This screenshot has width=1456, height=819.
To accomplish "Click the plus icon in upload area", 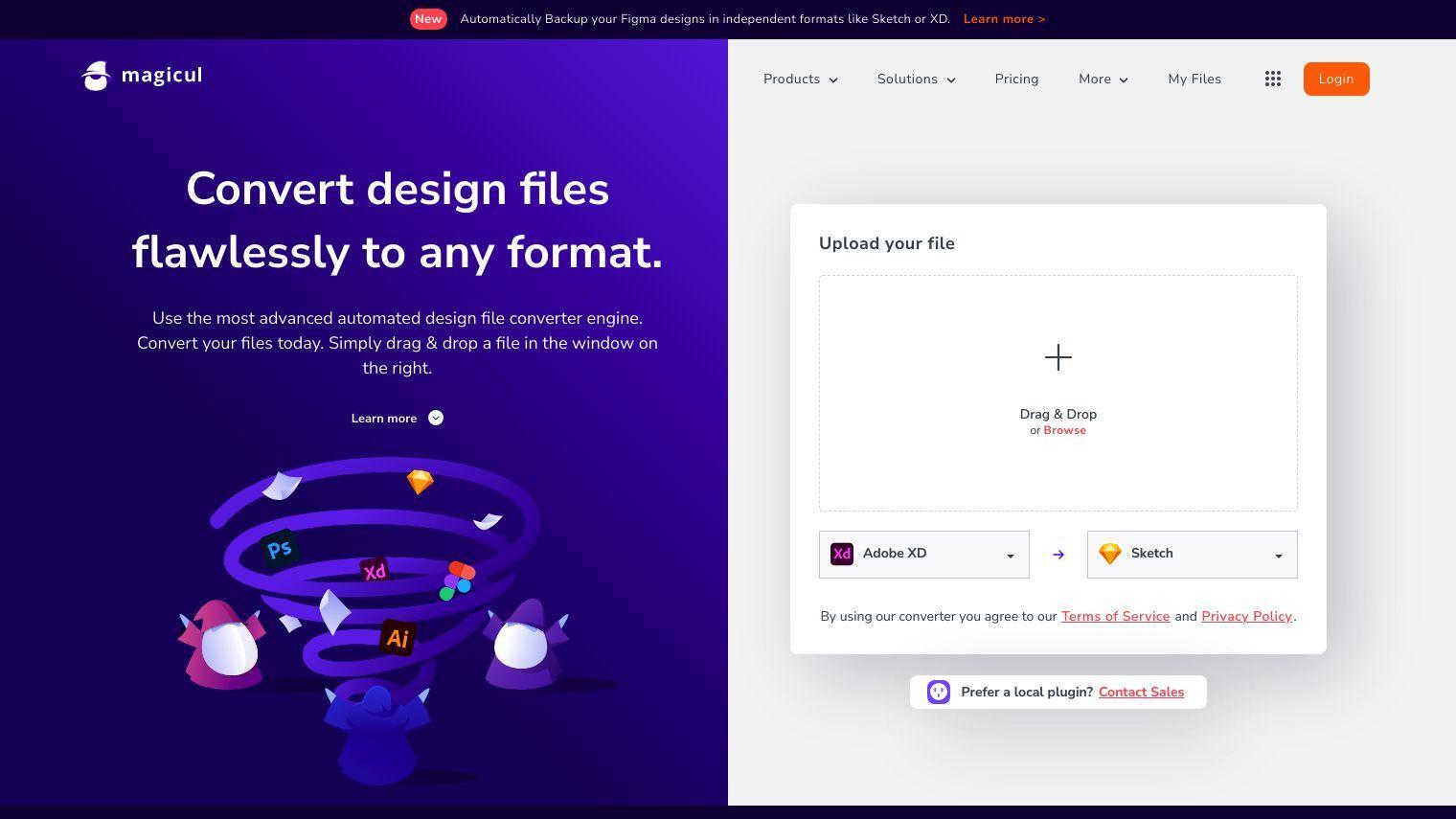I will click(x=1058, y=357).
